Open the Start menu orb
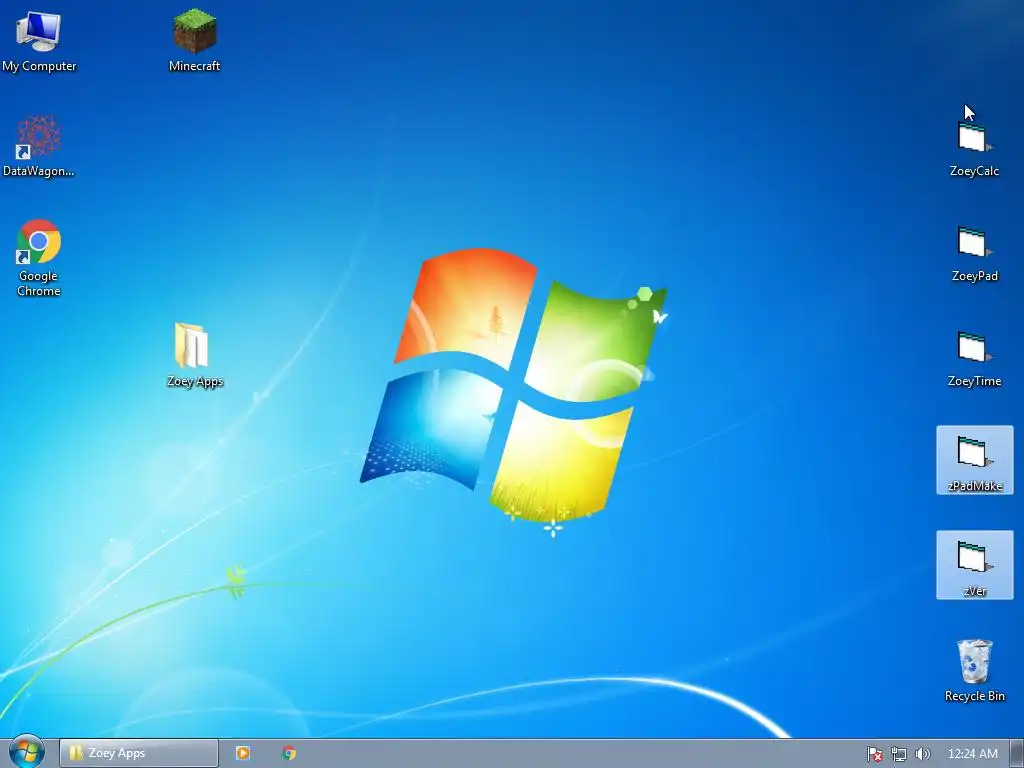The height and width of the screenshot is (768, 1024). coord(27,752)
